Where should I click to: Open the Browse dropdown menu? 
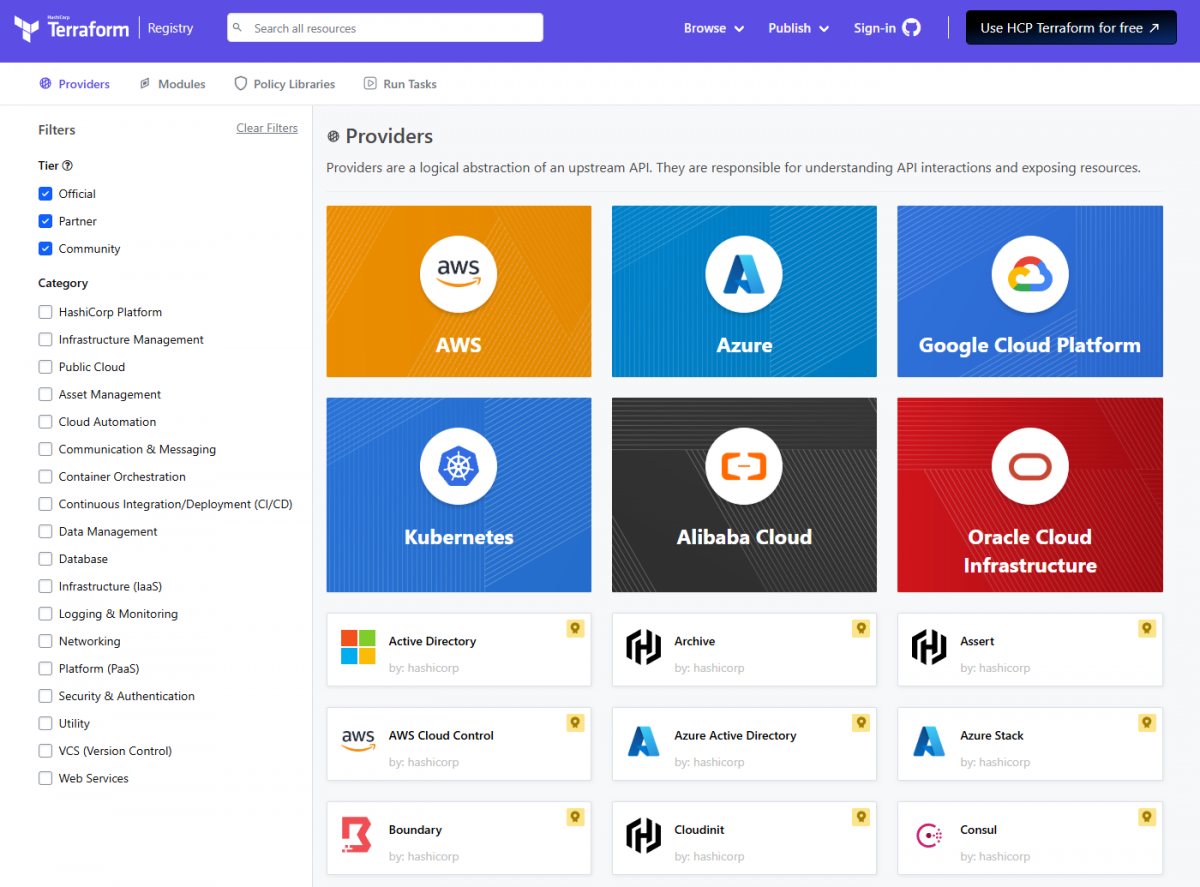713,28
